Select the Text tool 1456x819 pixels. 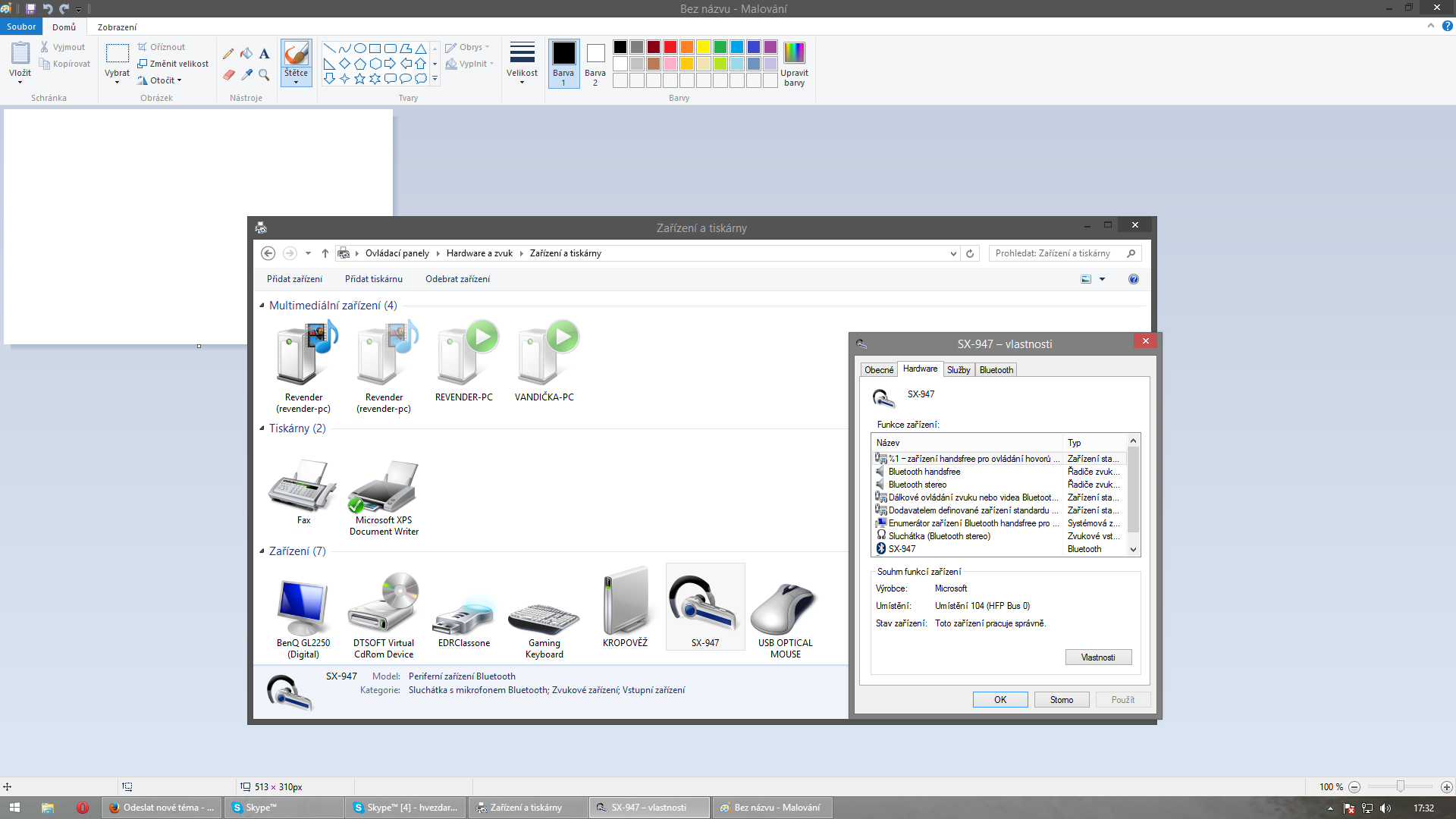pyautogui.click(x=264, y=54)
